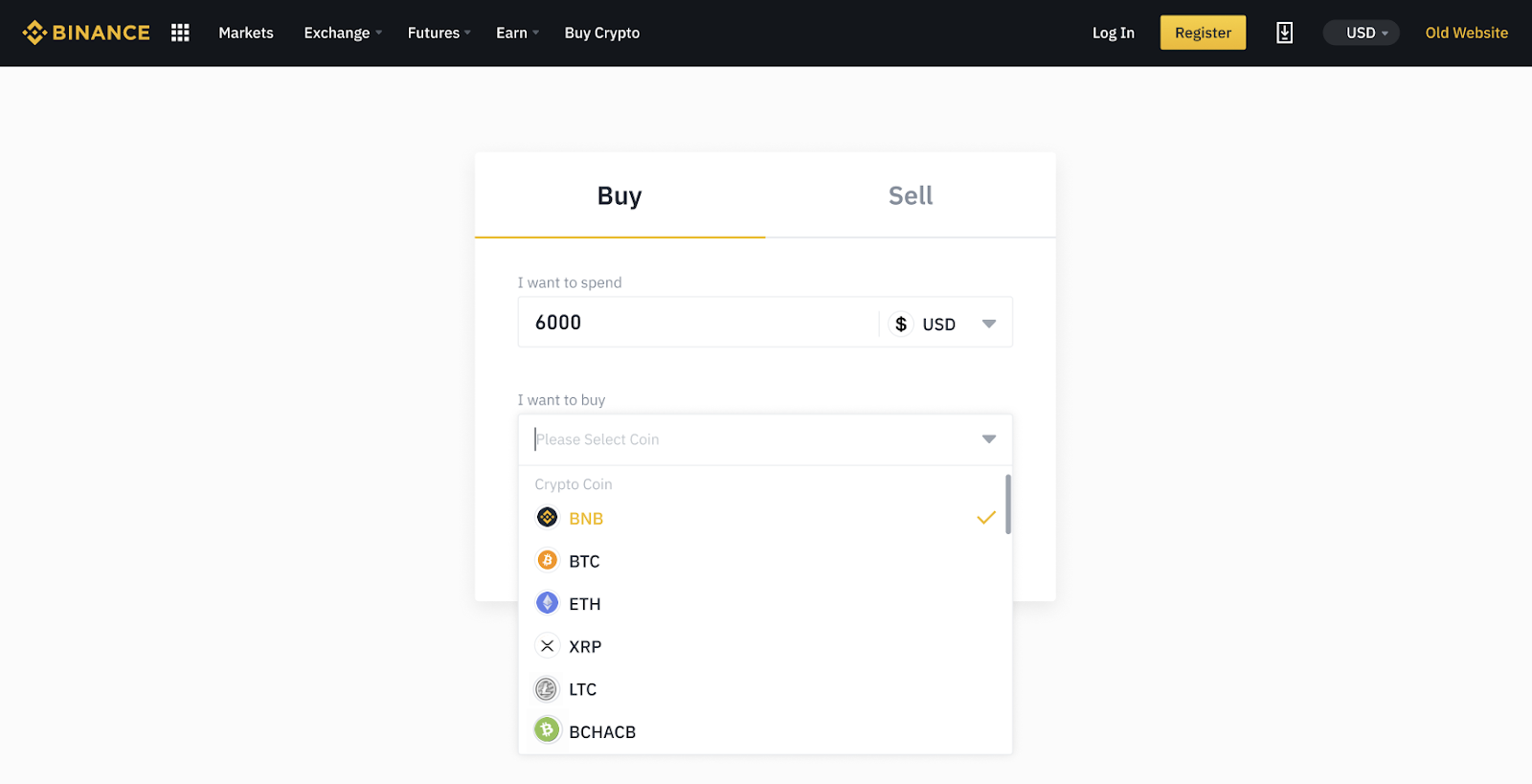
Task: Expand the USD spend currency dropdown
Action: coord(989,324)
